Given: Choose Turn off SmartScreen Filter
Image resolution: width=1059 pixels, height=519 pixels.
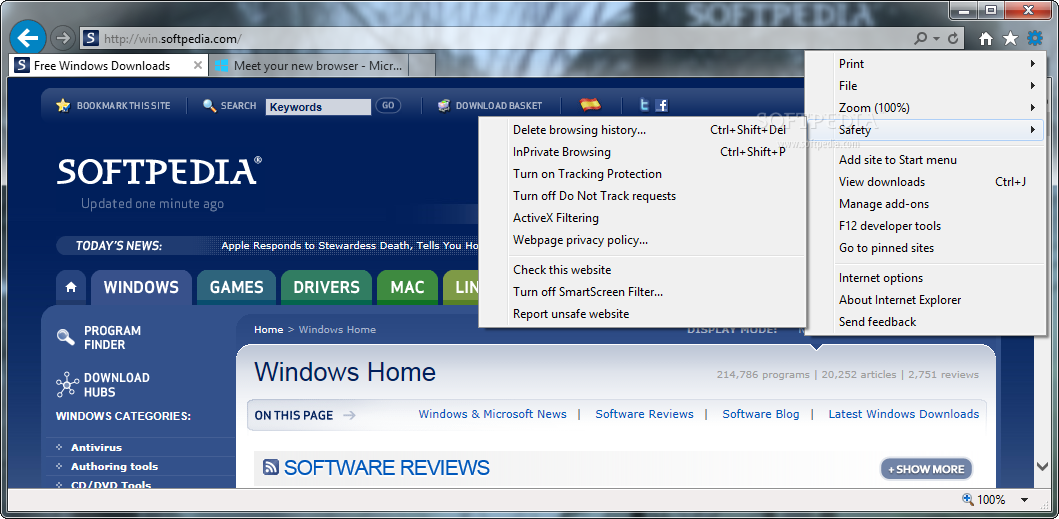Looking at the screenshot, I should pos(642,292).
